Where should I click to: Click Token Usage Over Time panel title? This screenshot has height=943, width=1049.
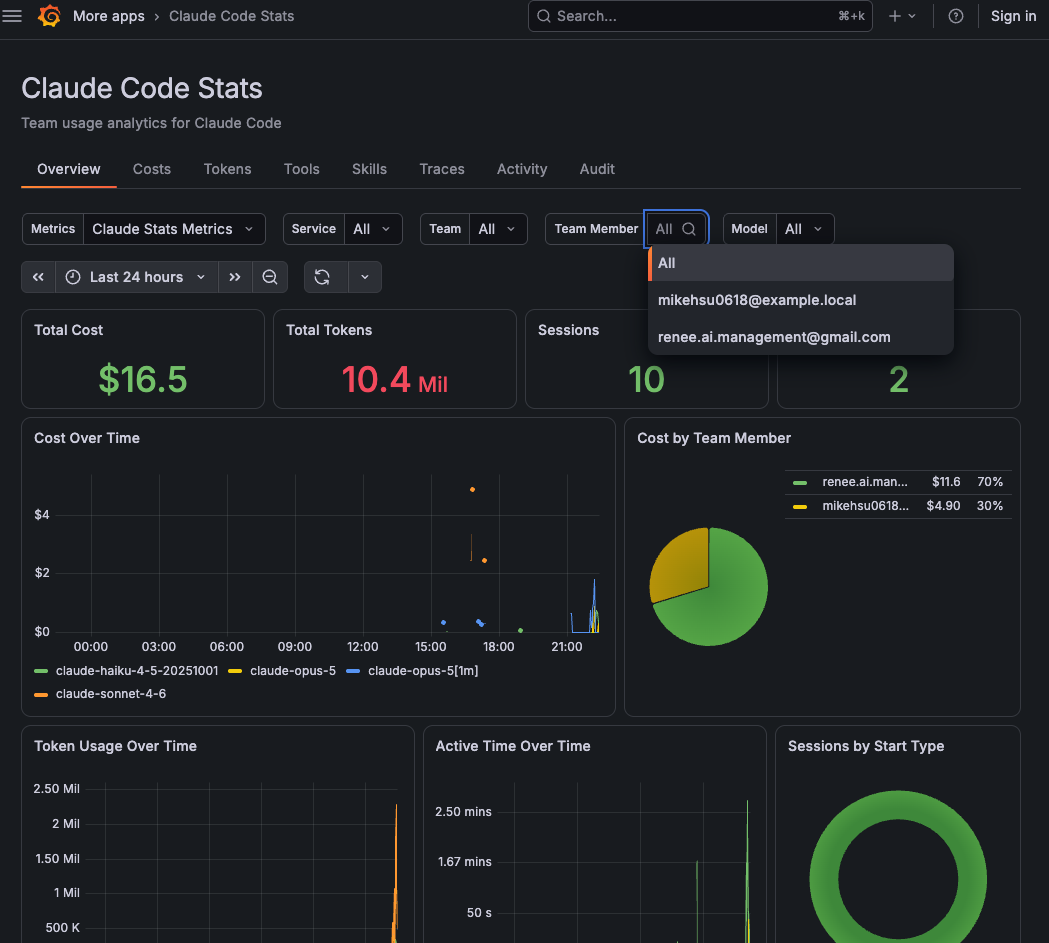click(115, 746)
